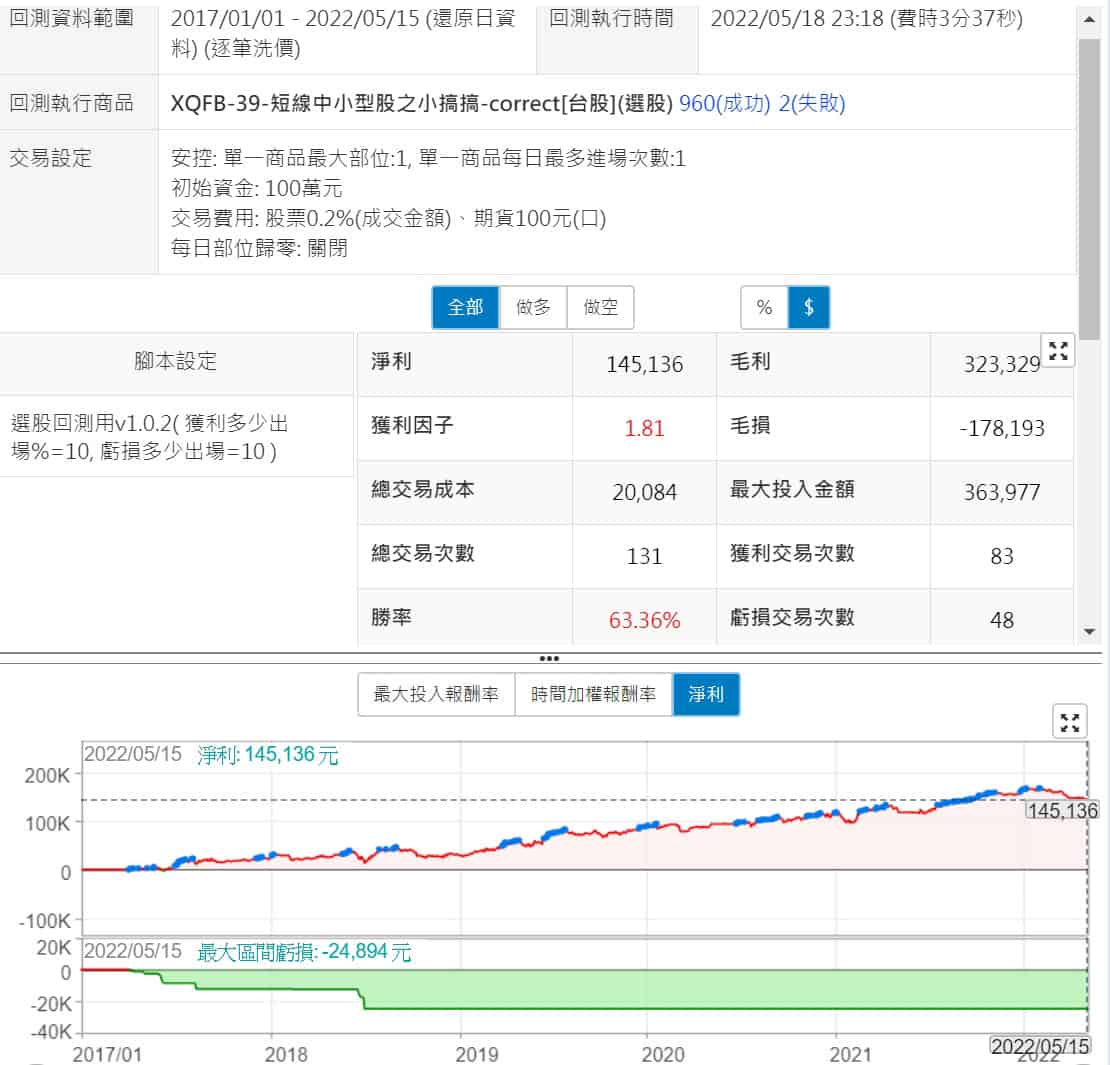Open the 時間加權報酬率 chart tab
This screenshot has height=1065, width=1110.
tap(594, 694)
